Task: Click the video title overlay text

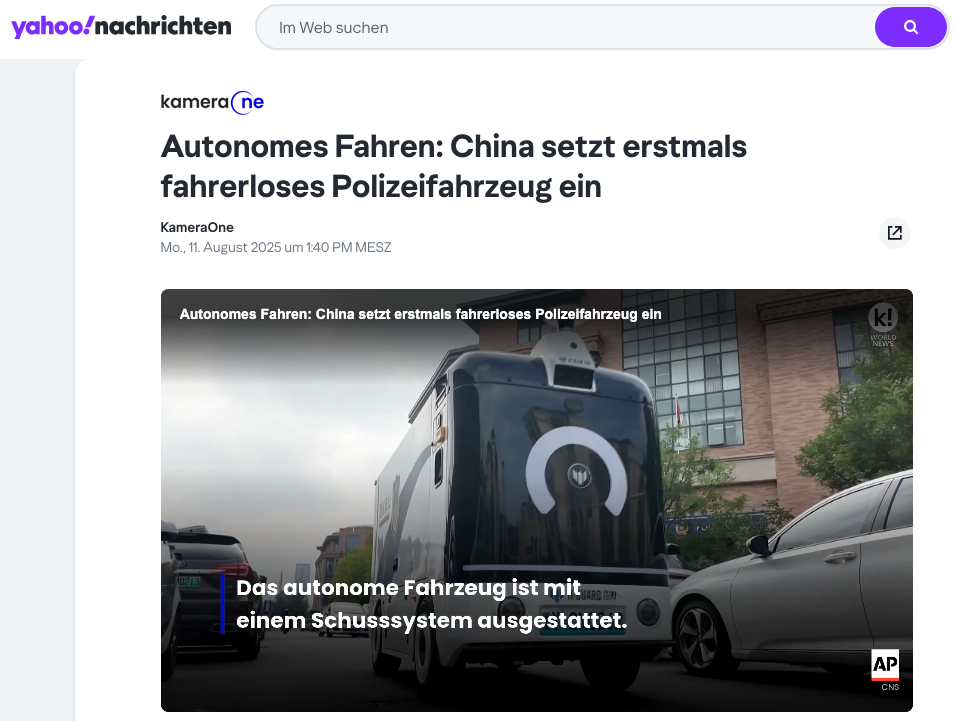Action: tap(420, 314)
